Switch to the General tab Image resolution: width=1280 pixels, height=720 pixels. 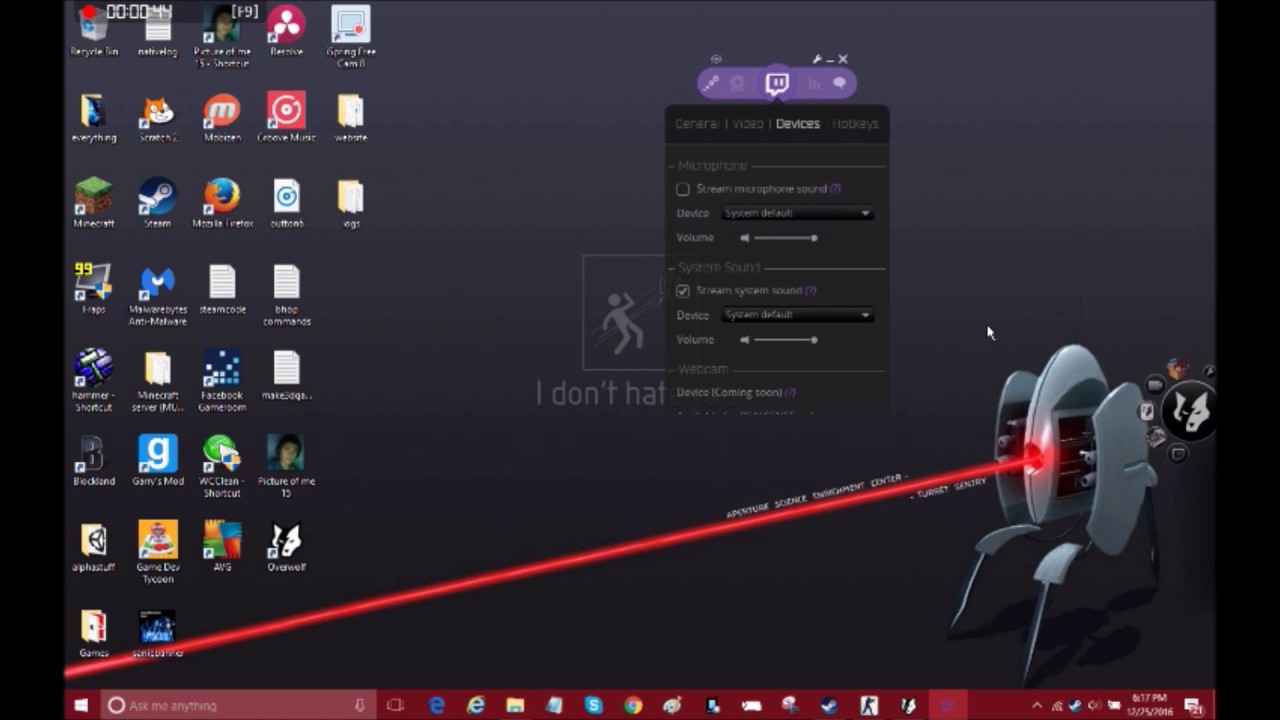696,124
